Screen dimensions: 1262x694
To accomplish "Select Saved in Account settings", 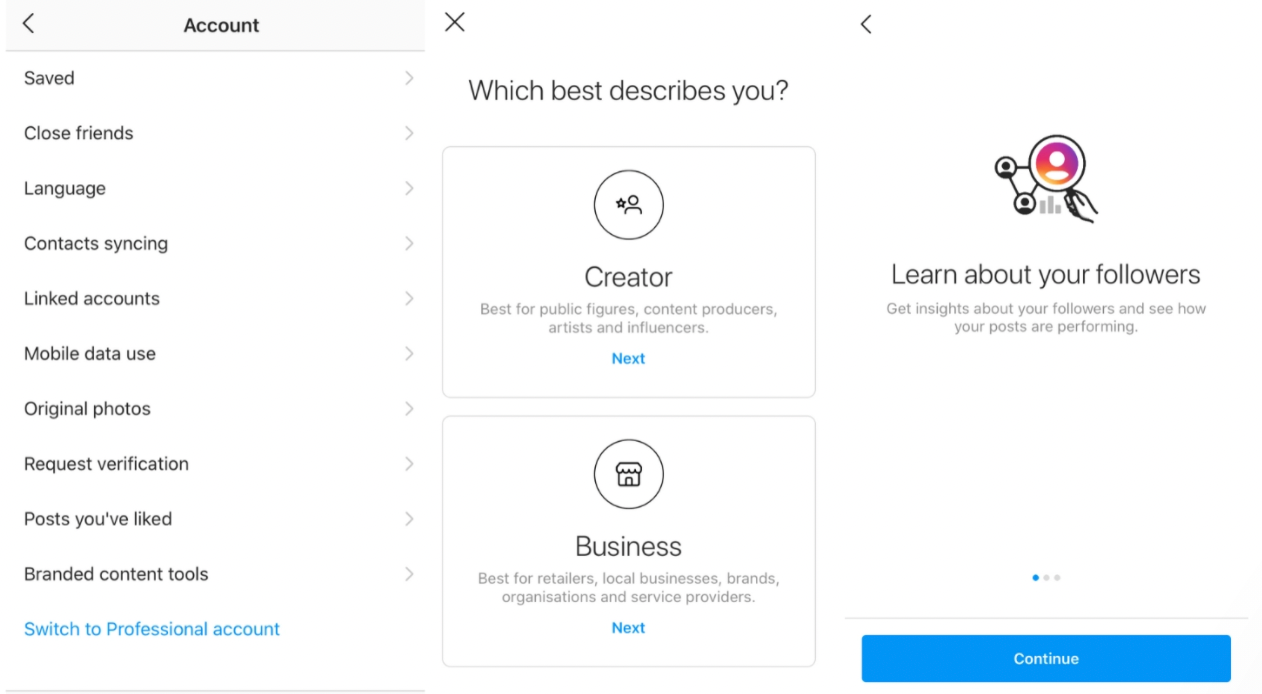I will tap(215, 78).
